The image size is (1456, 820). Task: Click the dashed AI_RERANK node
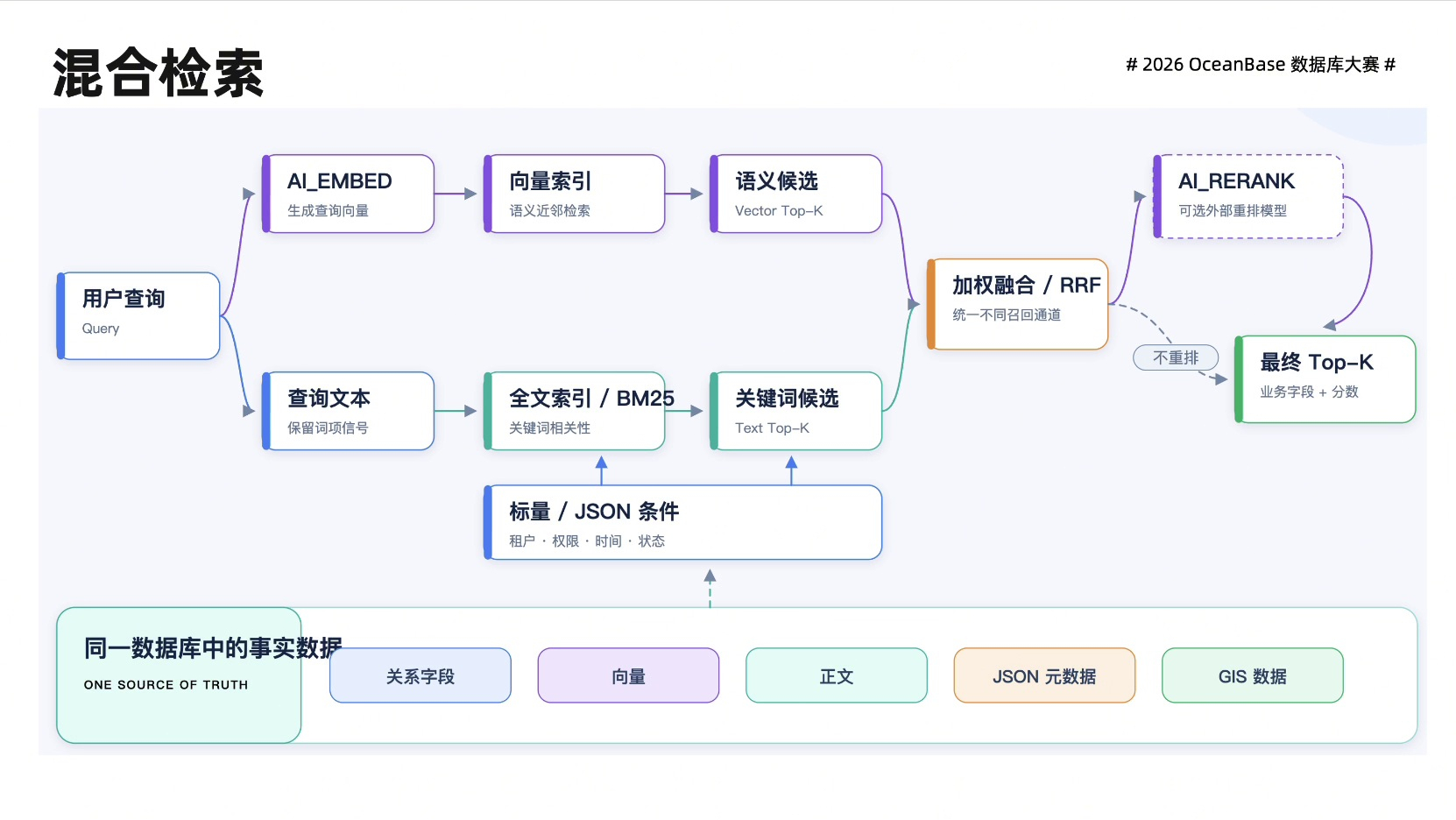1248,196
